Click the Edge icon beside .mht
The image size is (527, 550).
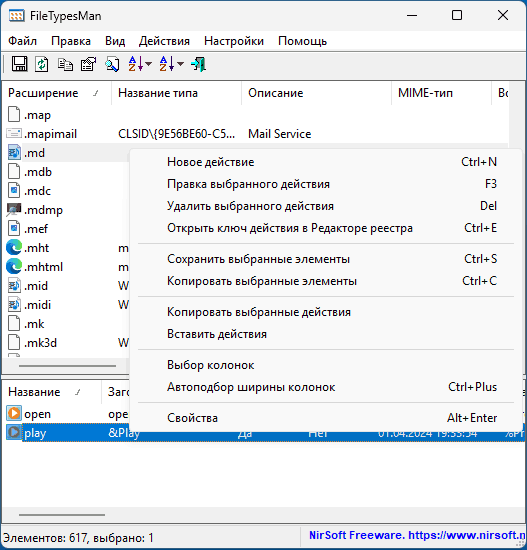(x=14, y=248)
